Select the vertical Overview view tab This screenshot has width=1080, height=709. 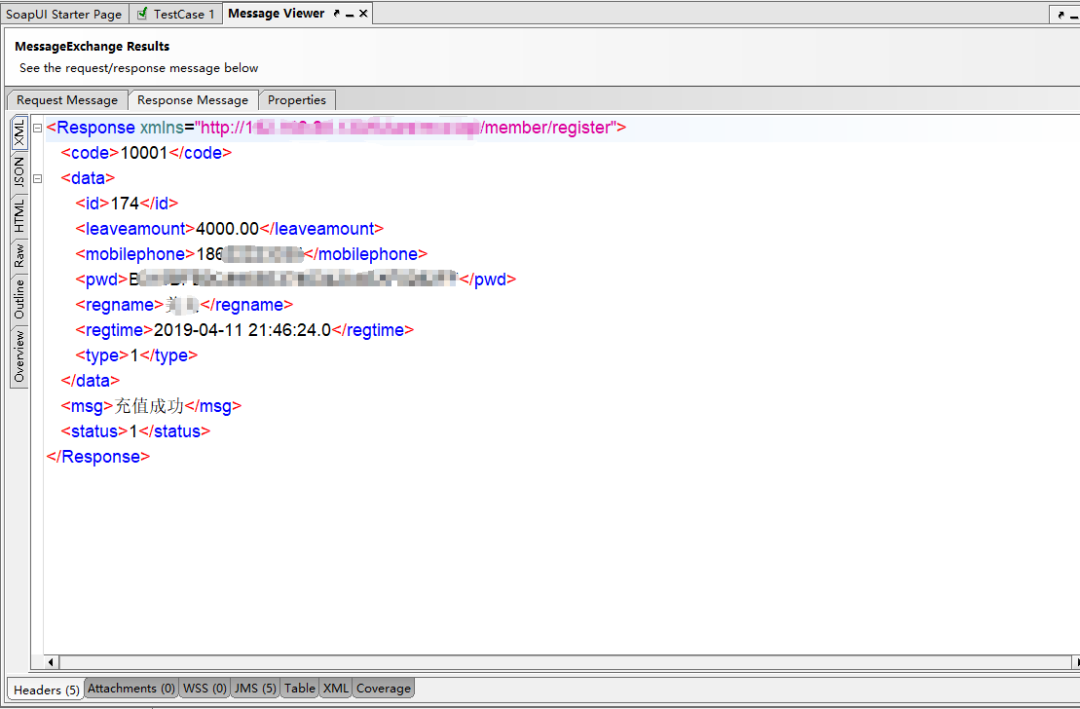19,356
